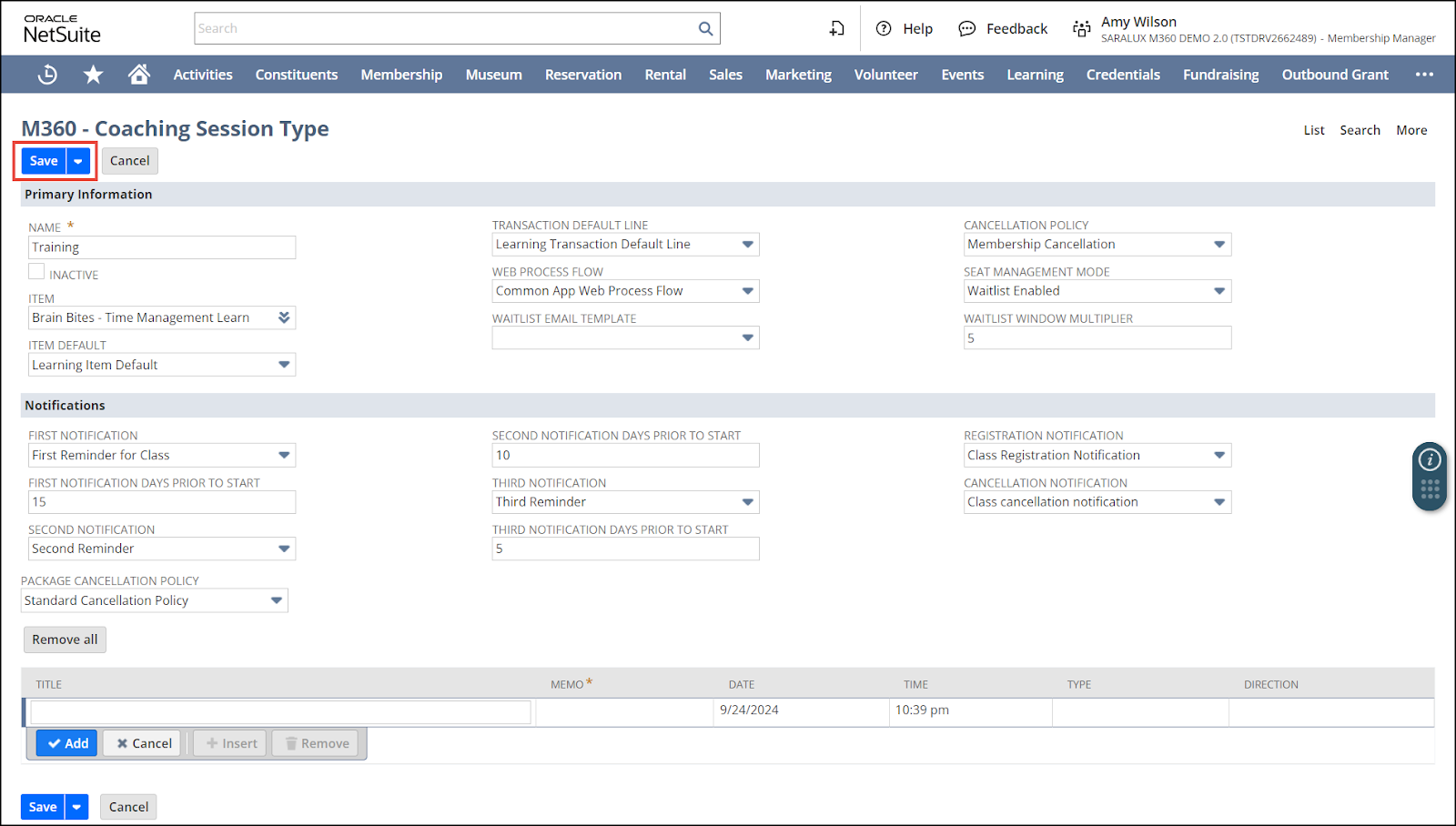The image size is (1456, 826).
Task: Click the Shortcuts star icon
Action: [93, 75]
